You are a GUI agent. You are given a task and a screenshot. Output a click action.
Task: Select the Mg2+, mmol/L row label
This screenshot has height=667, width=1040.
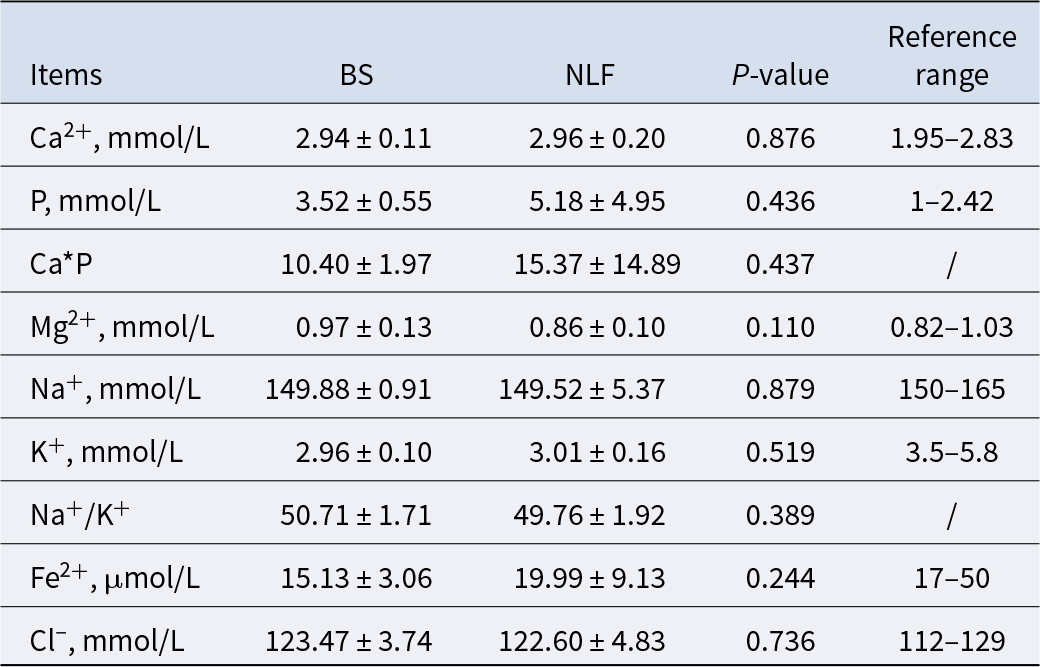pyautogui.click(x=122, y=326)
